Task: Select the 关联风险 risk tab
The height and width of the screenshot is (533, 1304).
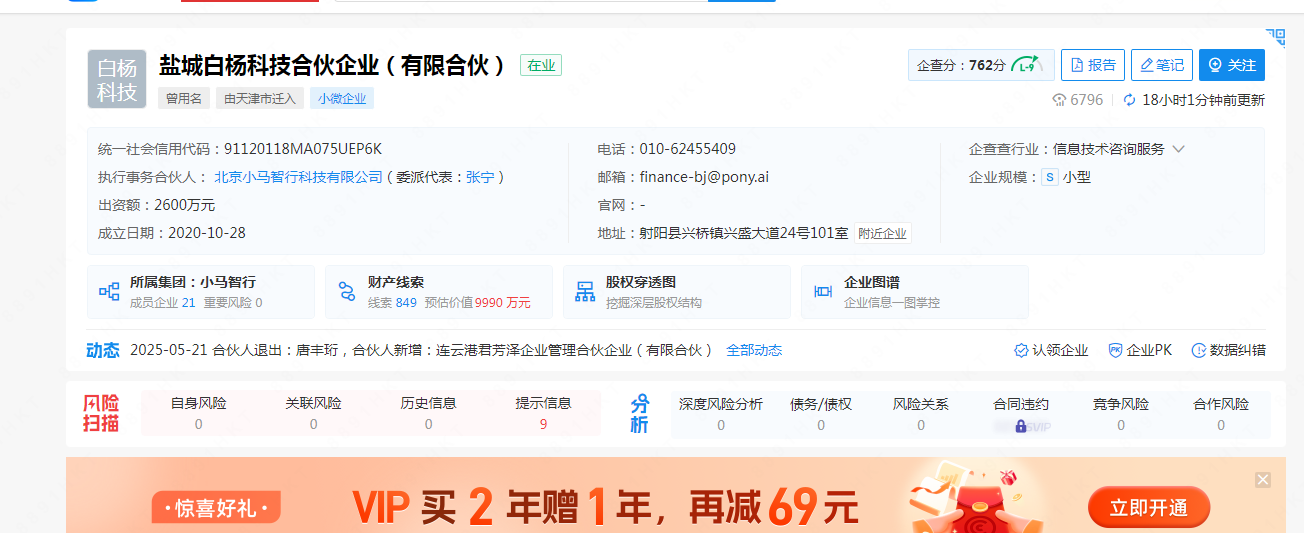Action: pyautogui.click(x=313, y=413)
